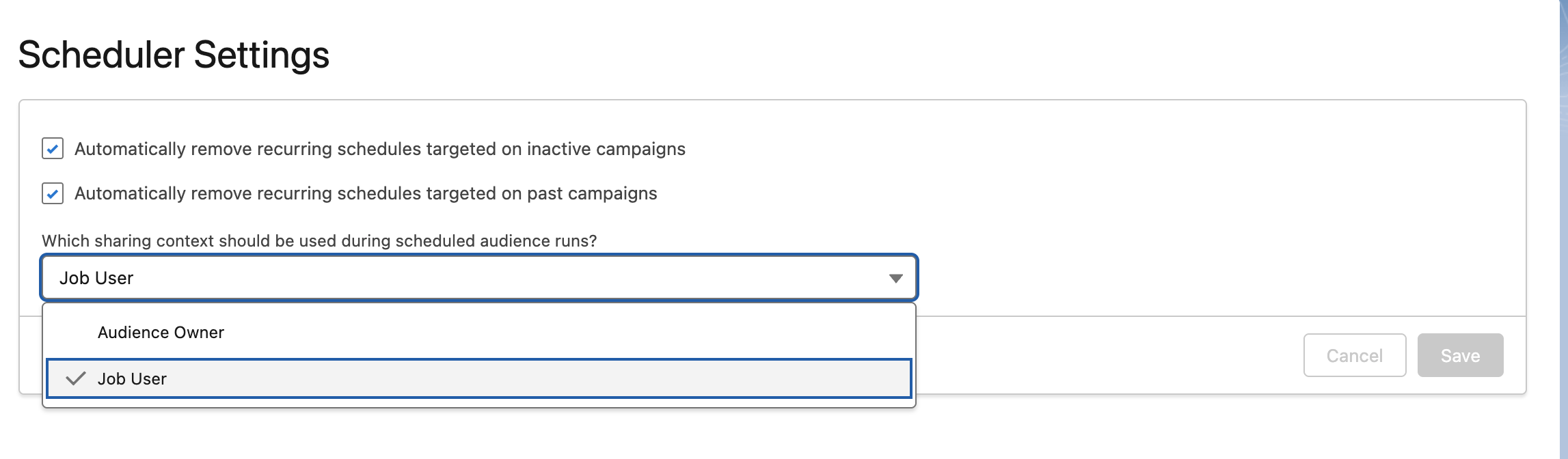Click the blue tick for inactive campaigns
1568x459 pixels.
click(53, 149)
